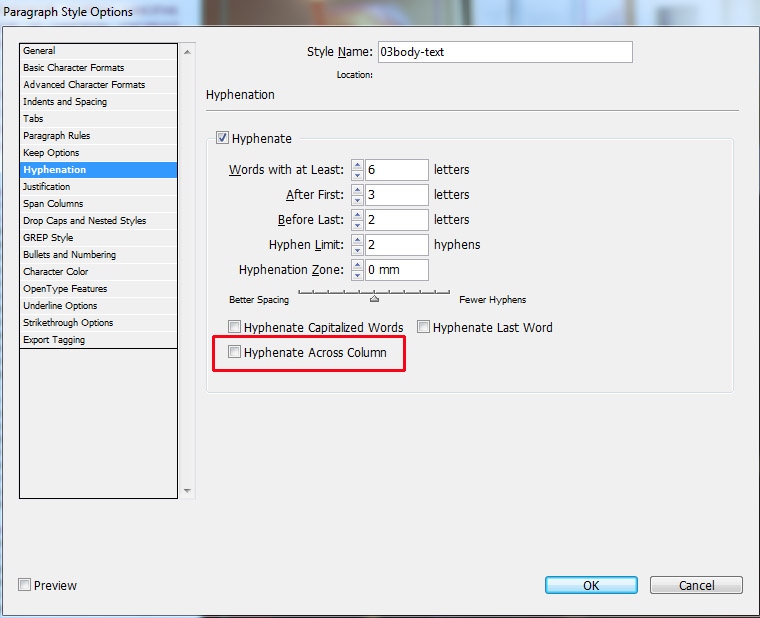This screenshot has height=618, width=760.
Task: Decrease After First letters value
Action: pyautogui.click(x=357, y=200)
